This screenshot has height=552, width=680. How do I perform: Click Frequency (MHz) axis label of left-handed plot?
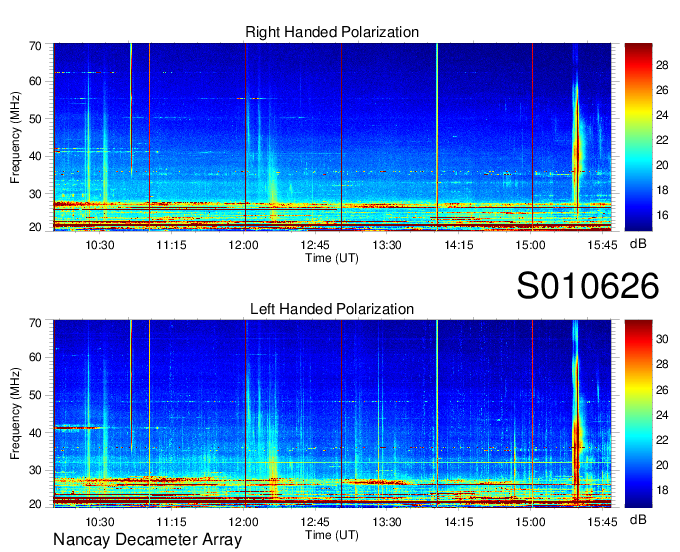[15, 414]
